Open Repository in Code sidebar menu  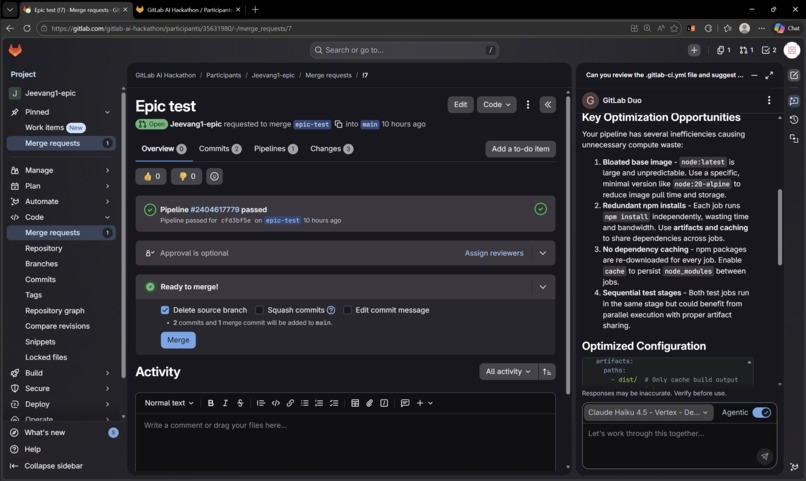[x=44, y=248]
